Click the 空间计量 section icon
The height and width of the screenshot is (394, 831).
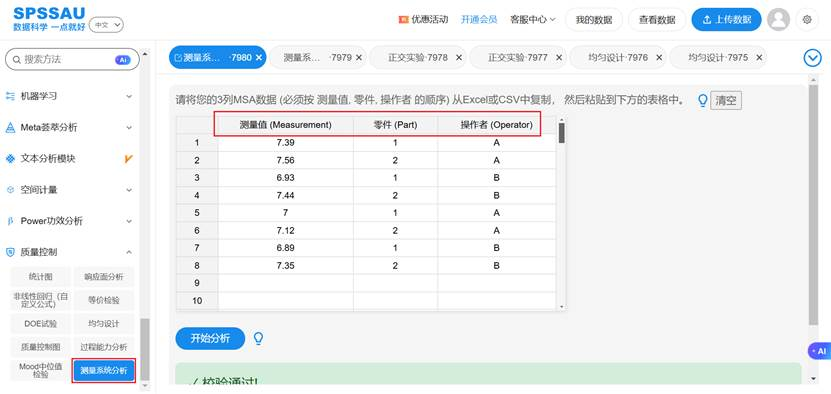[10, 189]
